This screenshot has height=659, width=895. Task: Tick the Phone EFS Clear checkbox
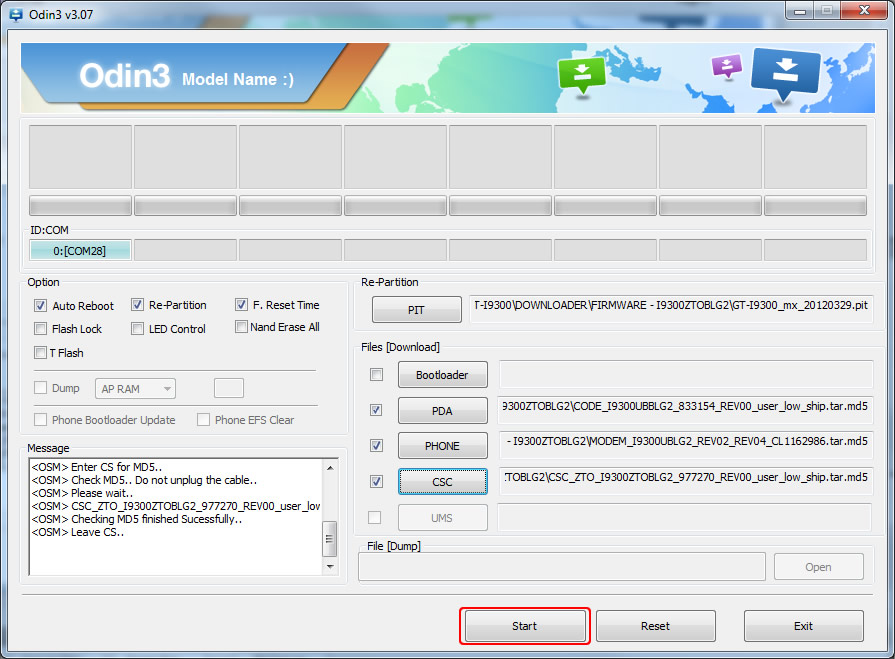point(203,419)
